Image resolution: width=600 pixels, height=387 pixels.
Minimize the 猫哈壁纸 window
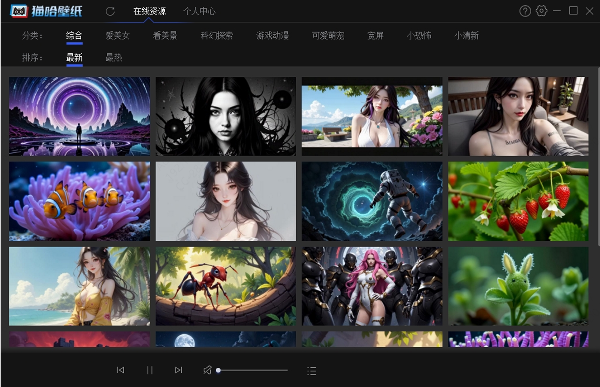pos(557,11)
